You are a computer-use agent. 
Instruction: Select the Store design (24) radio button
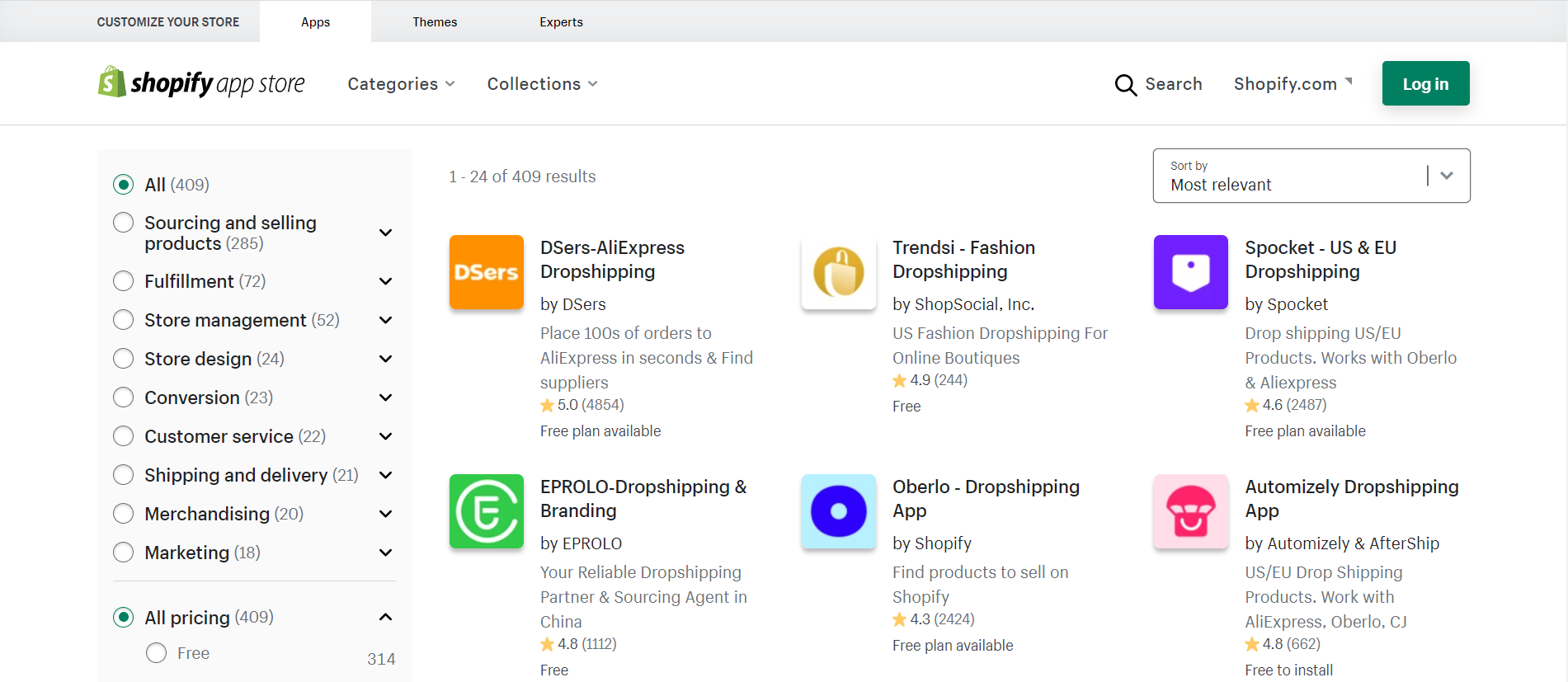point(124,359)
